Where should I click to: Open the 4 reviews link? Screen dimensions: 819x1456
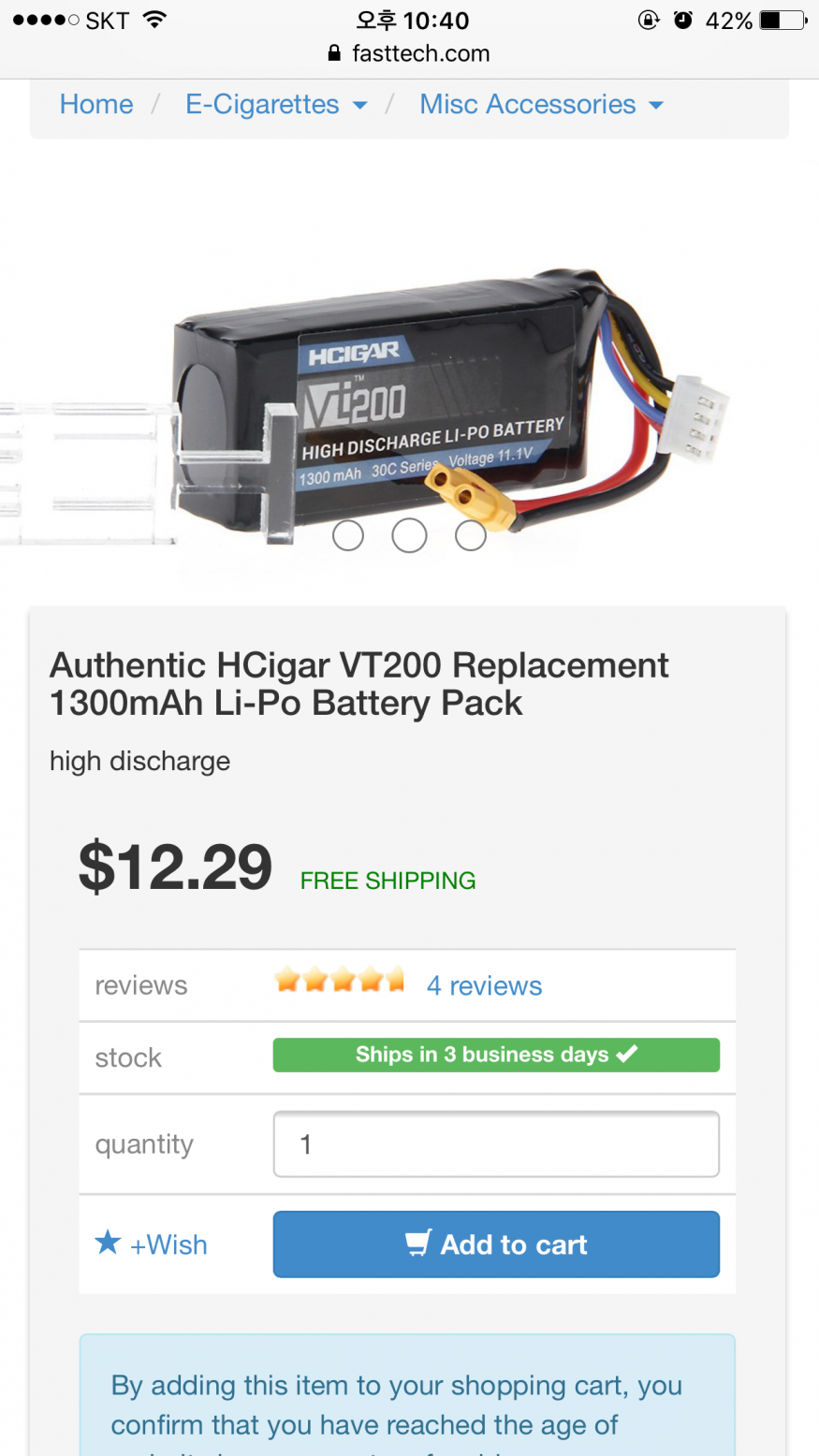coord(484,985)
